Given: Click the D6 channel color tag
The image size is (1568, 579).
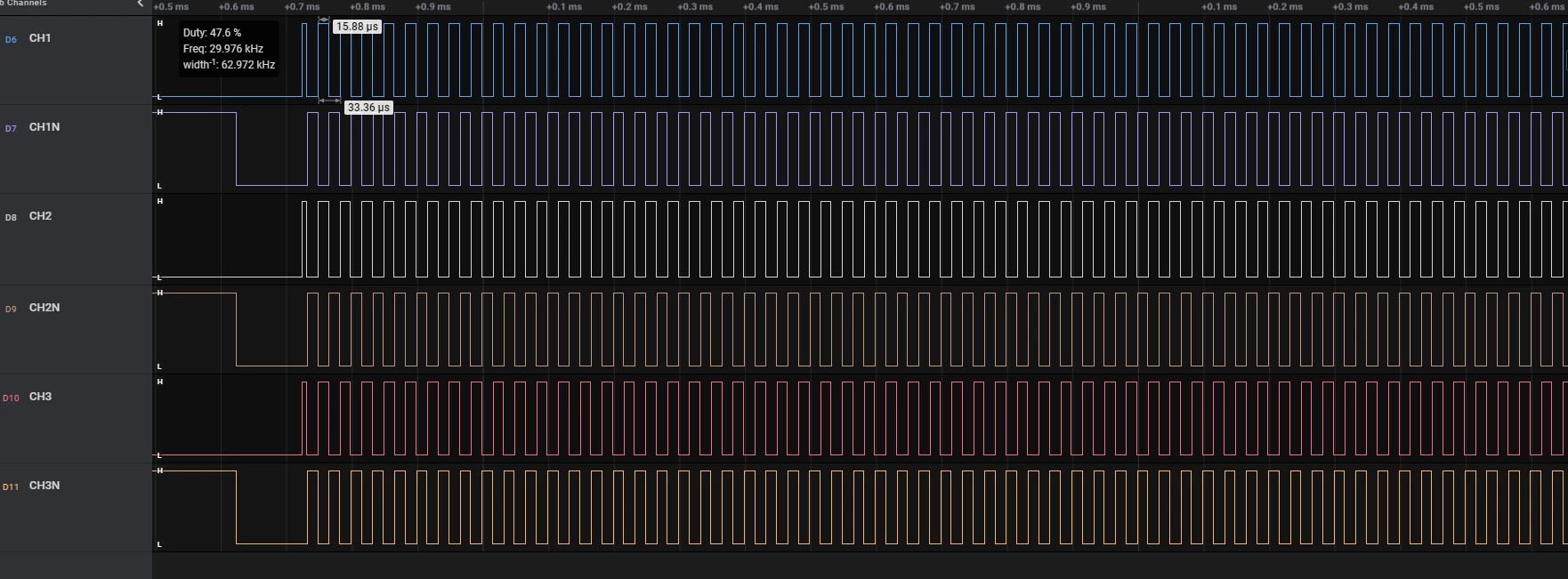Looking at the screenshot, I should [11, 40].
